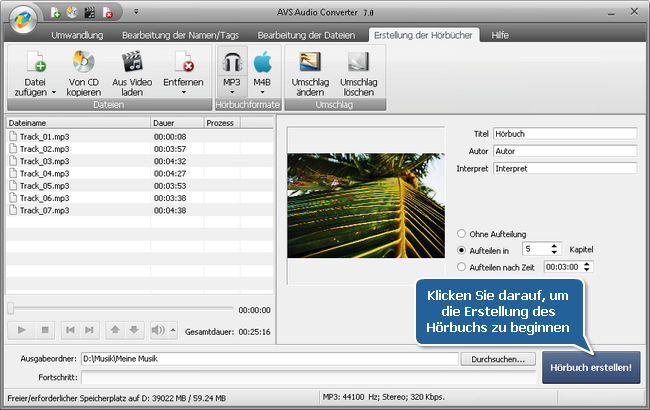Click the Hörbuch erstellen! button
The height and width of the screenshot is (410, 650).
pyautogui.click(x=590, y=367)
